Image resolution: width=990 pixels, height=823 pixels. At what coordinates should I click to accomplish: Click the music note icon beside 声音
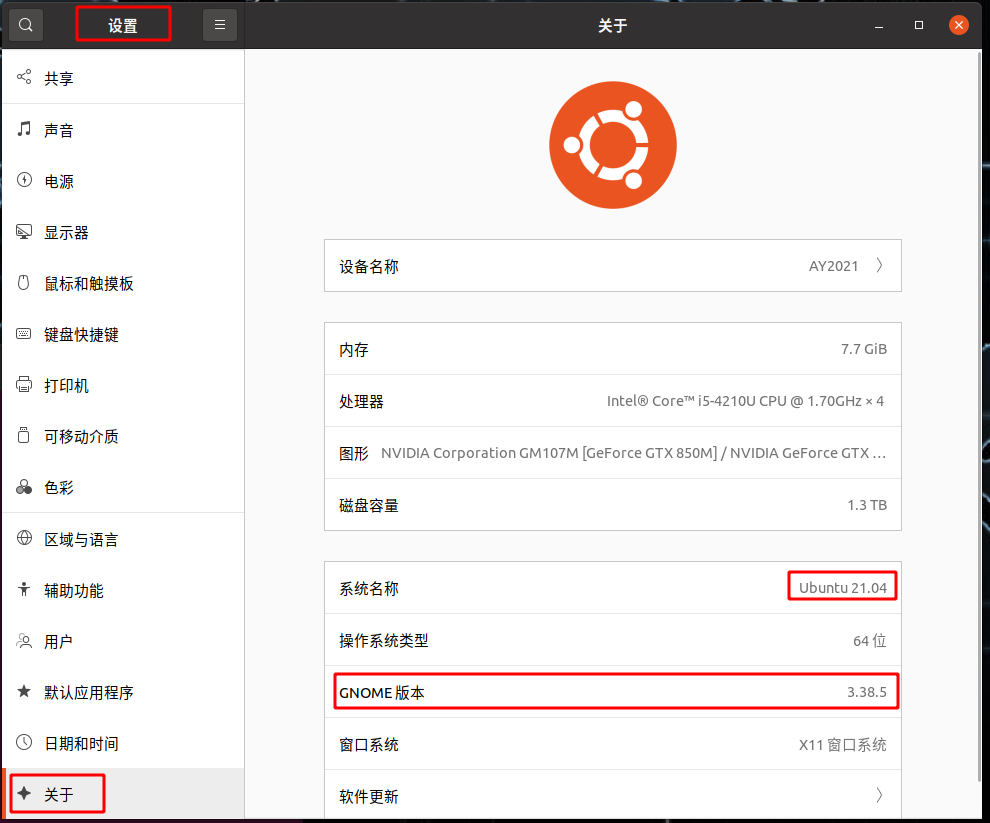pyautogui.click(x=24, y=129)
